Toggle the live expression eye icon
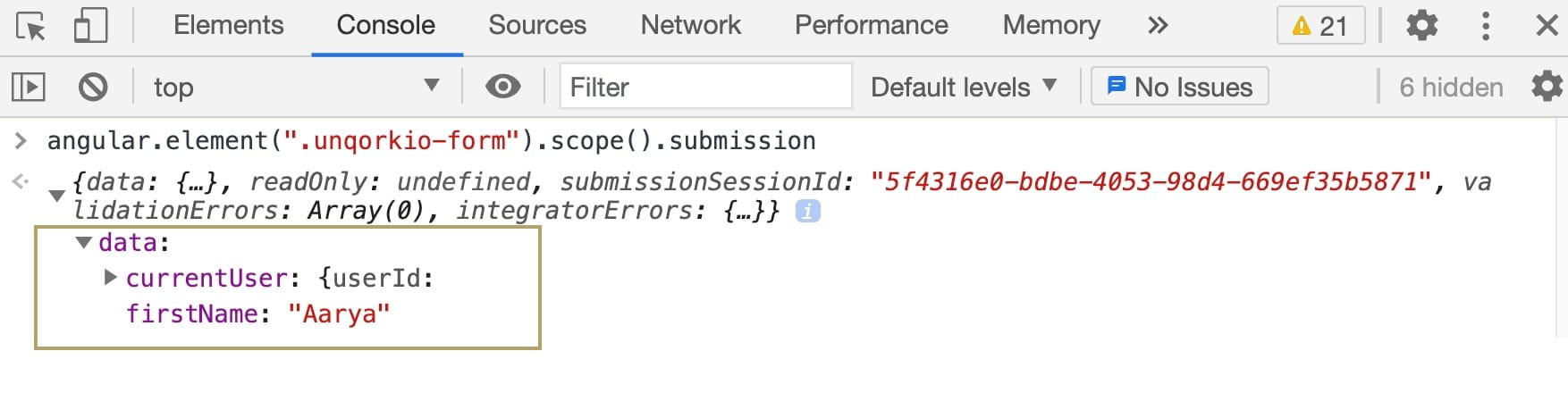 [x=502, y=86]
